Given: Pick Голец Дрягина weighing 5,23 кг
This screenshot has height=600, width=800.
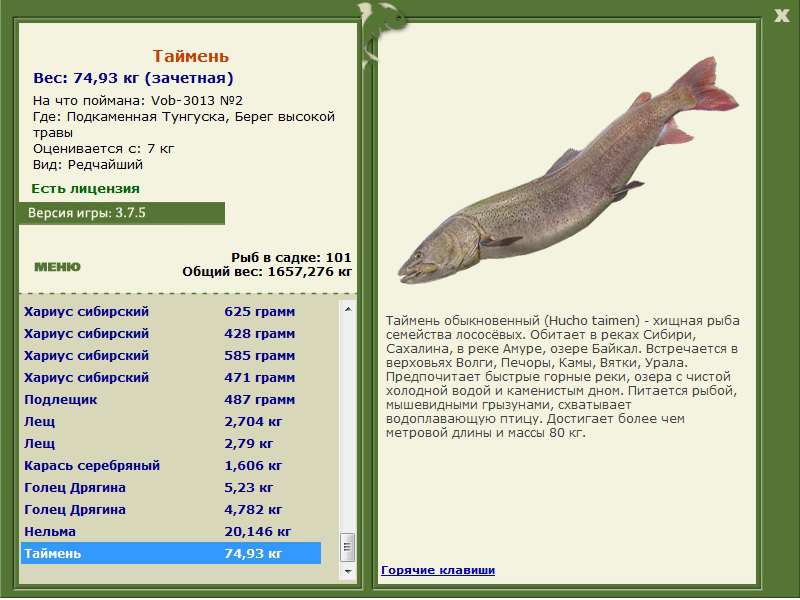Looking at the screenshot, I should coord(170,487).
